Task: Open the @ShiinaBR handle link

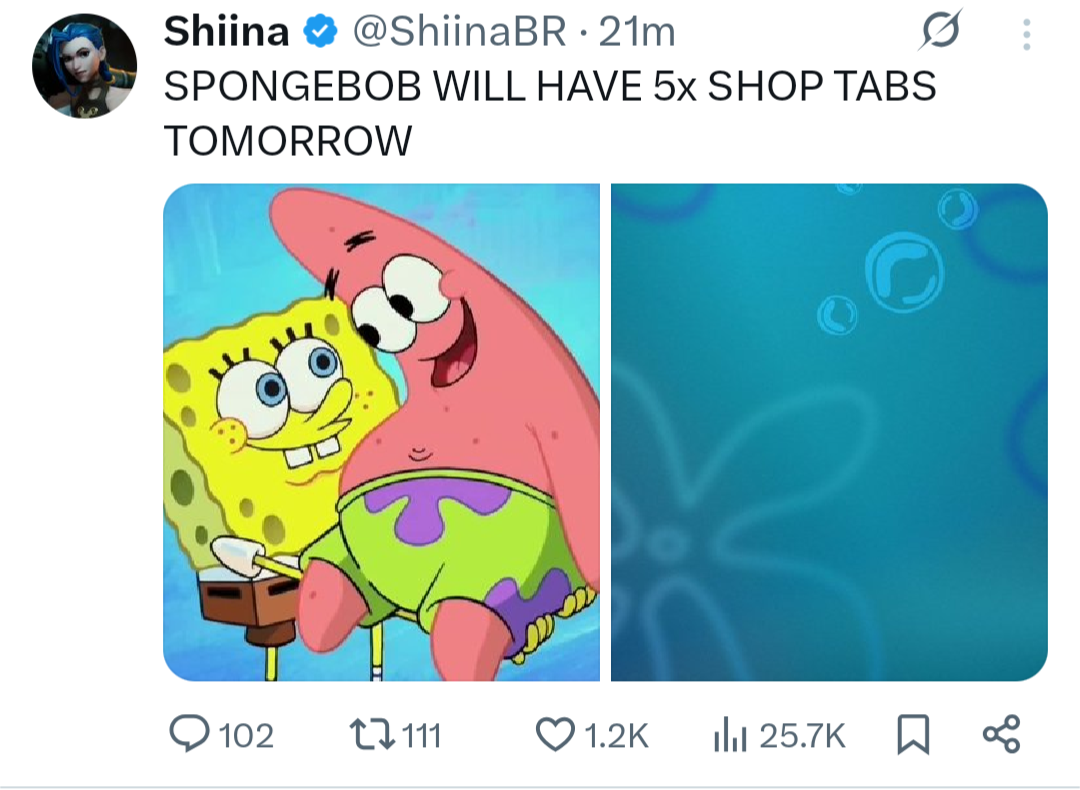Action: 459,32
